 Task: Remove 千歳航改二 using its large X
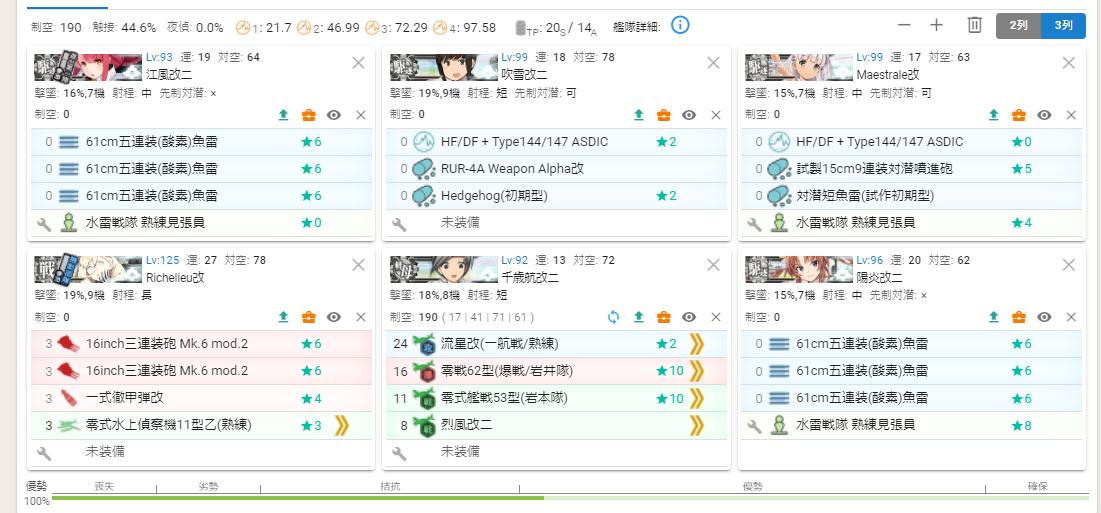point(713,265)
